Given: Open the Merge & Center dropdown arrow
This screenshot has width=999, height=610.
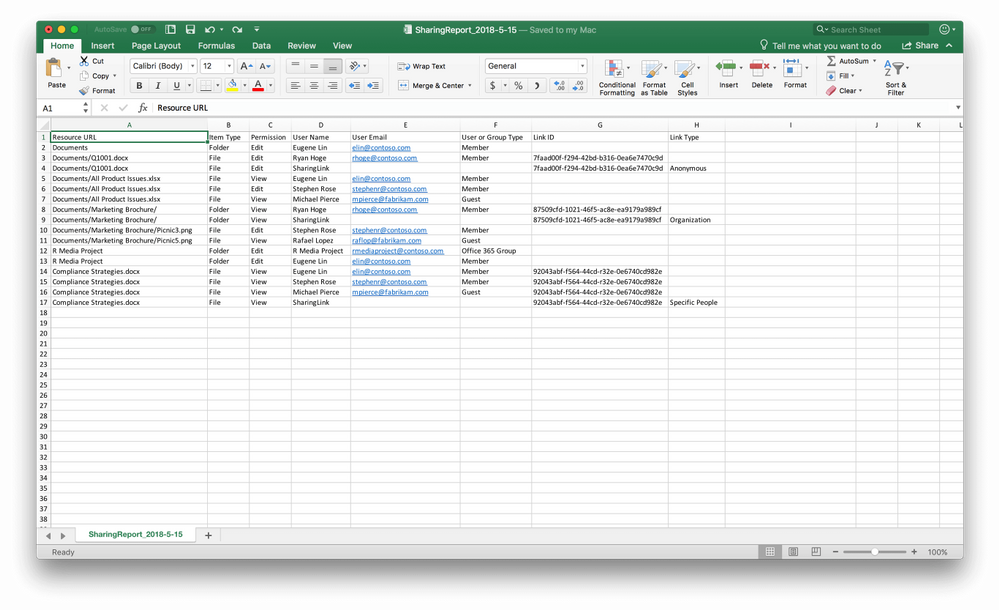Looking at the screenshot, I should (470, 86).
